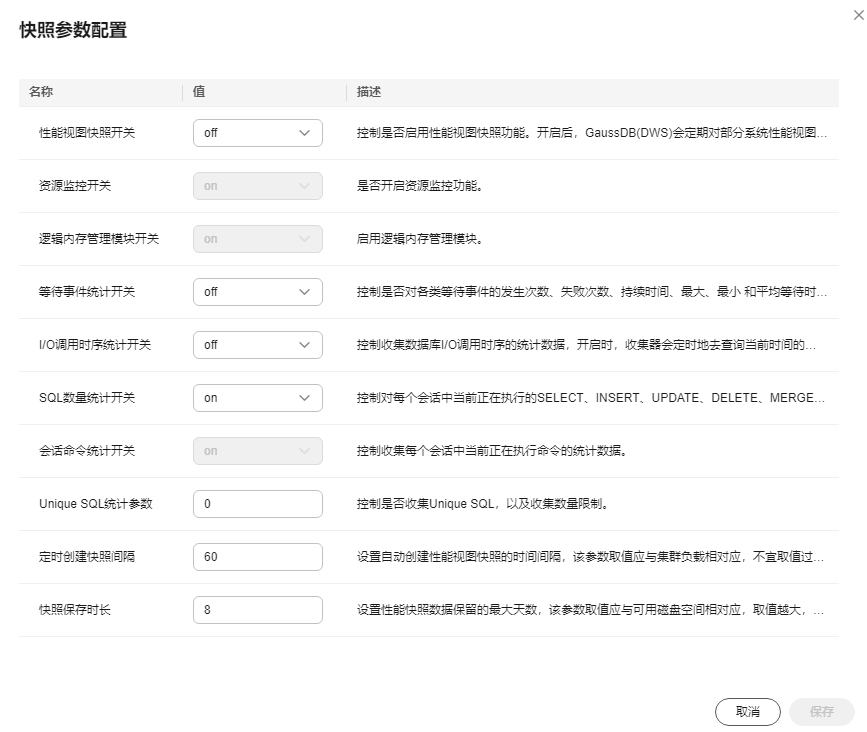Image resolution: width=867 pixels, height=732 pixels.
Task: Close the 快照参数配置 dialog
Action: point(859,15)
